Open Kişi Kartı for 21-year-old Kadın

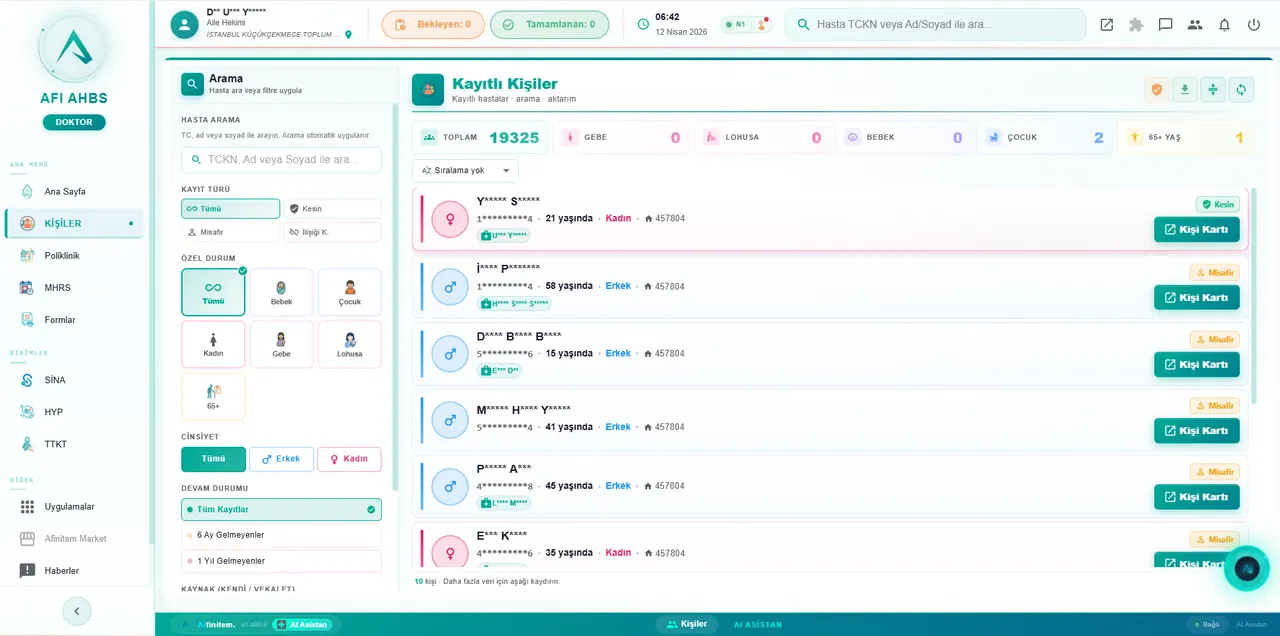click(x=1197, y=230)
